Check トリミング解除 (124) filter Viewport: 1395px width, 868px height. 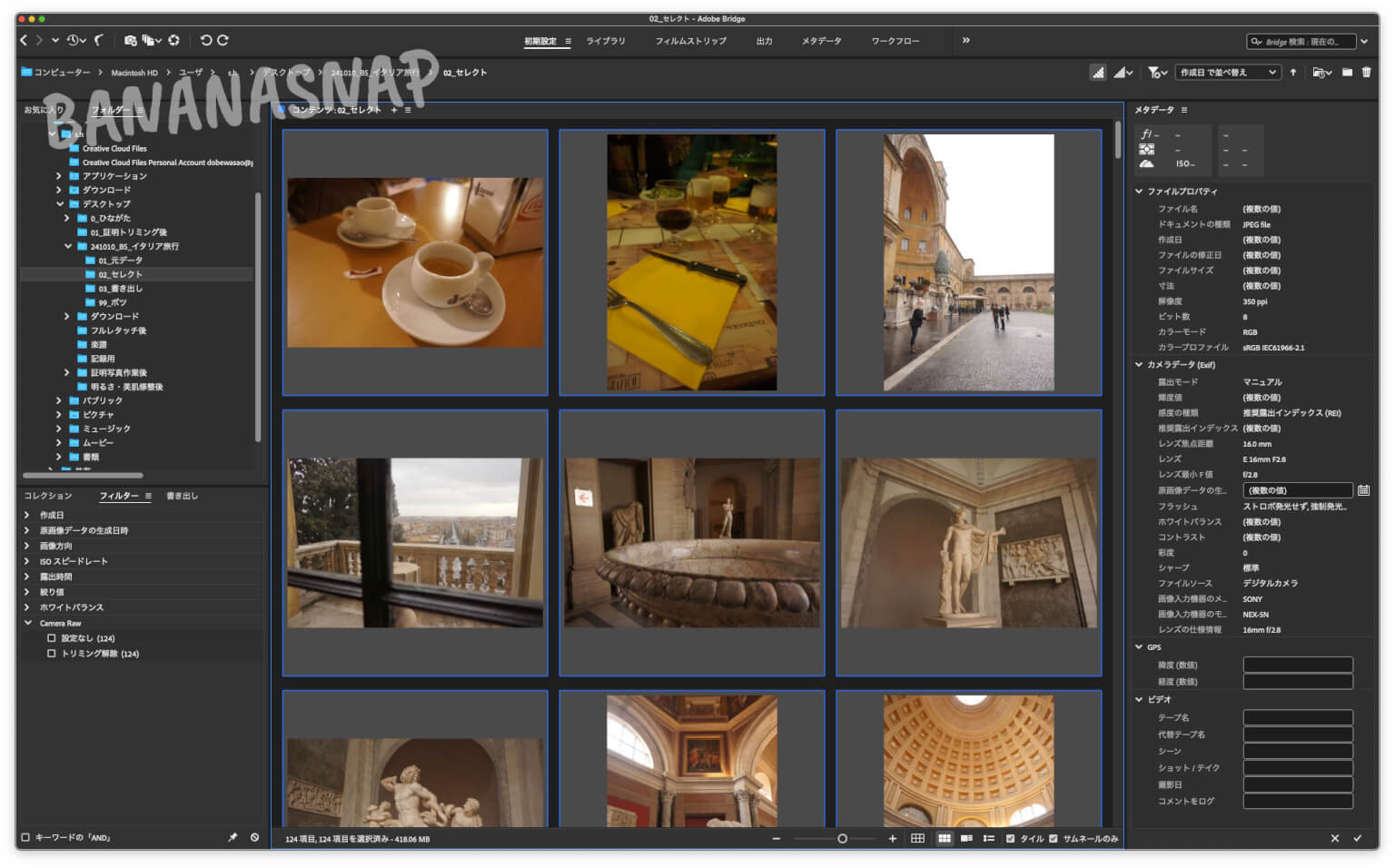[x=52, y=654]
